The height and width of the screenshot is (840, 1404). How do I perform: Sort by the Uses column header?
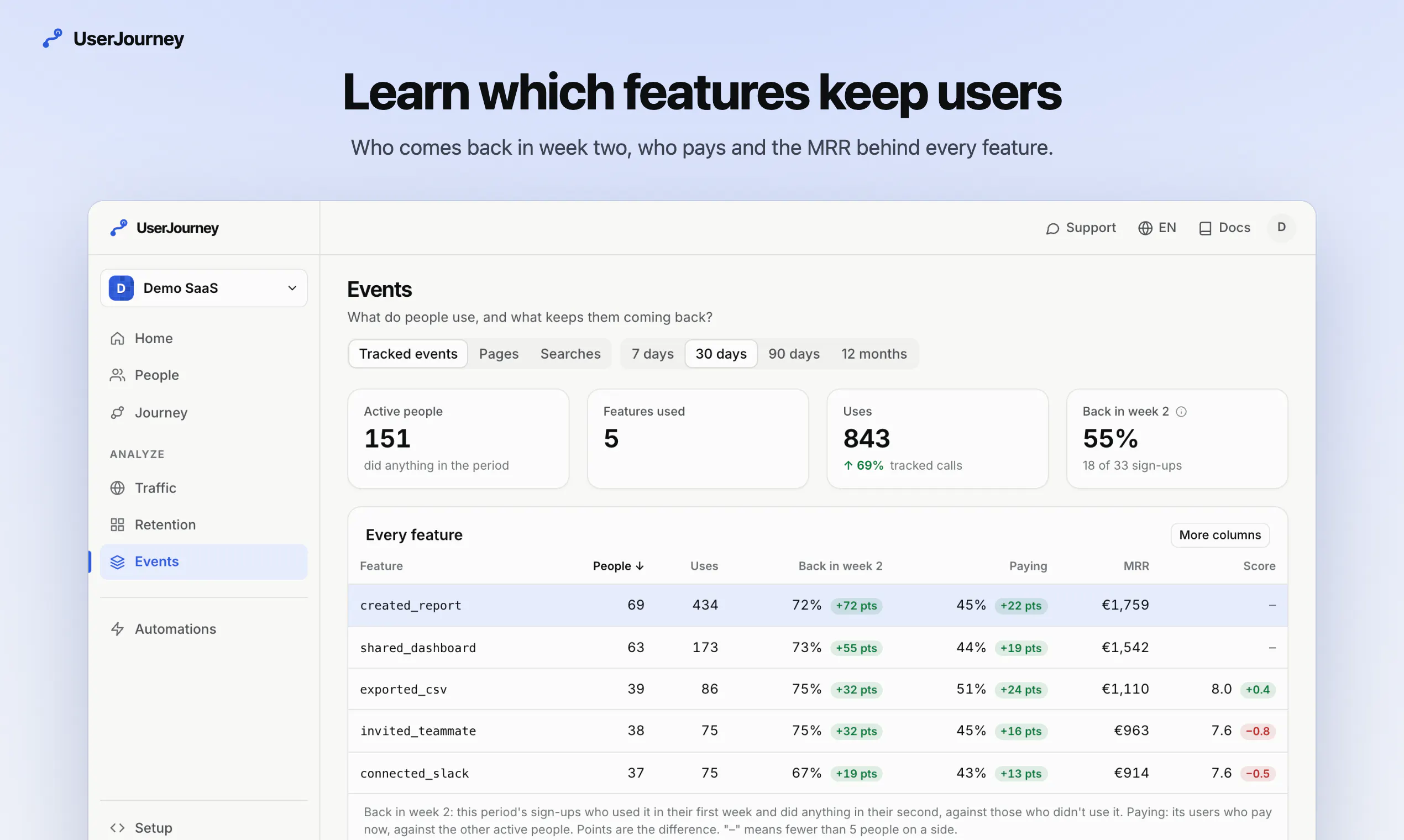coord(704,566)
